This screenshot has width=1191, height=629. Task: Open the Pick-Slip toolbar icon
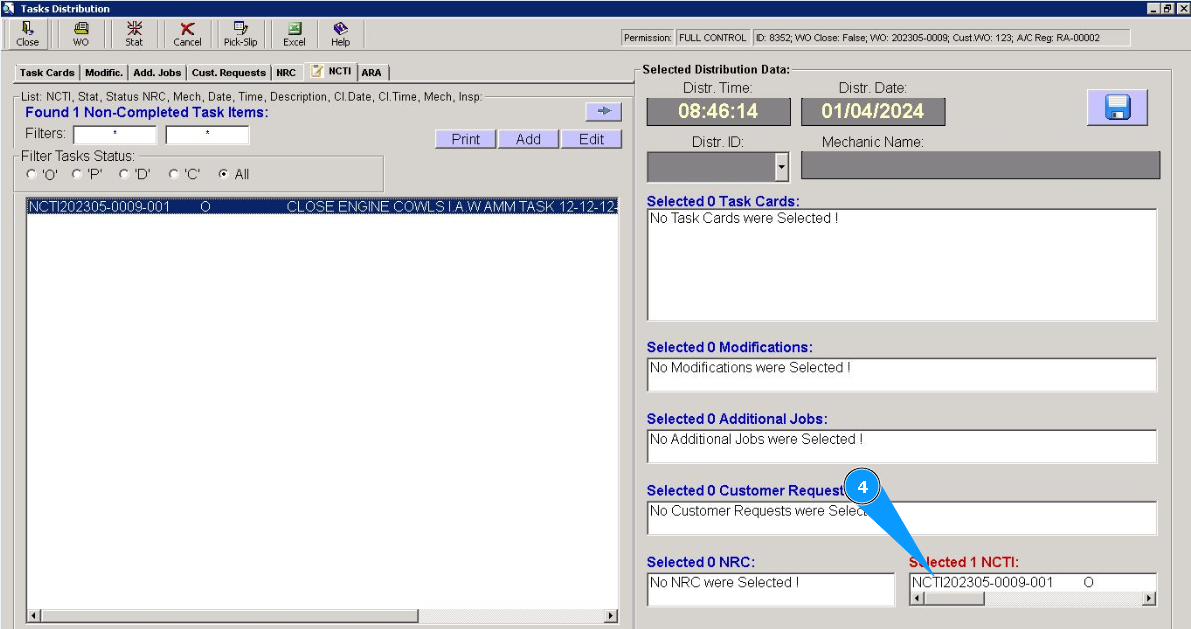240,34
